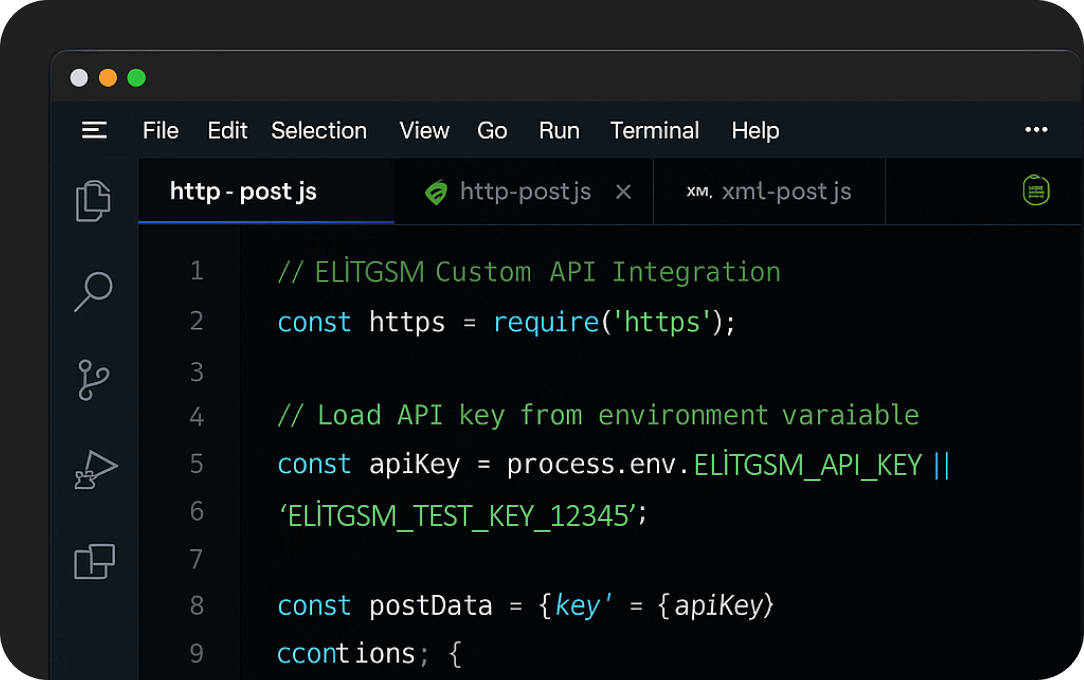This screenshot has width=1084, height=680.
Task: Open the Terminal menu
Action: 654,130
